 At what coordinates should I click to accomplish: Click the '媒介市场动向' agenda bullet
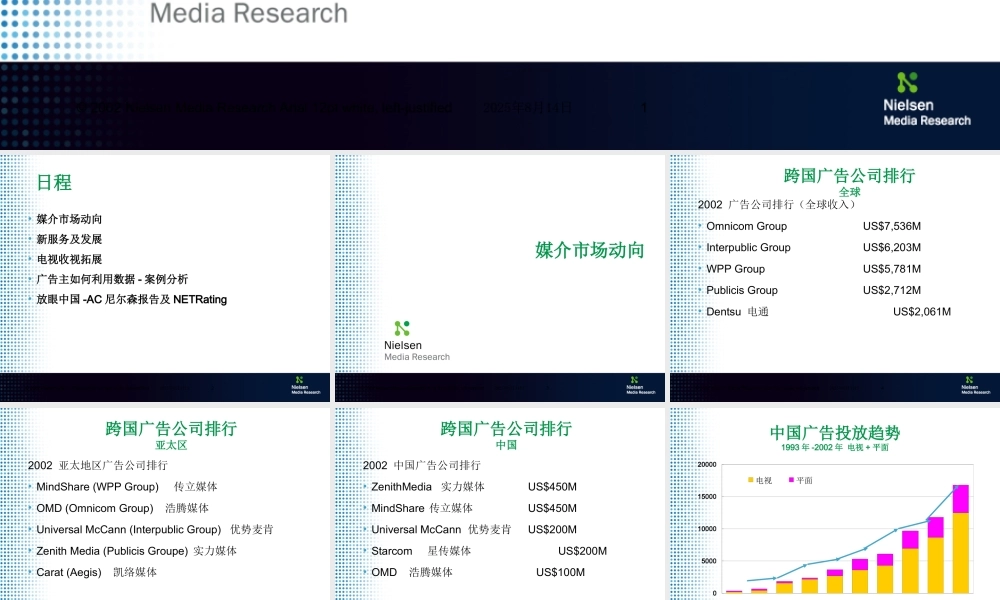point(69,219)
